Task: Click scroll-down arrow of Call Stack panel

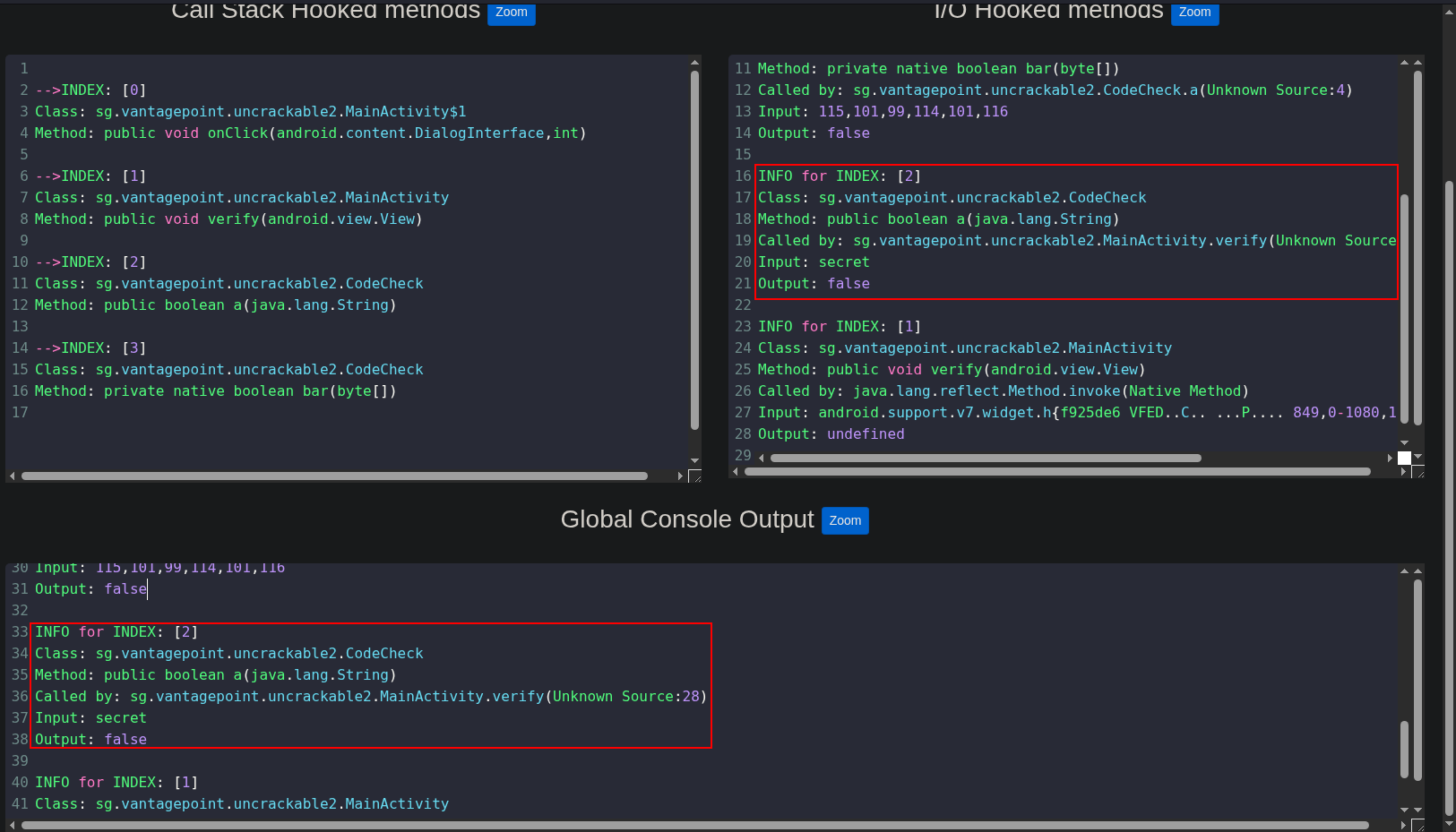Action: pos(694,461)
